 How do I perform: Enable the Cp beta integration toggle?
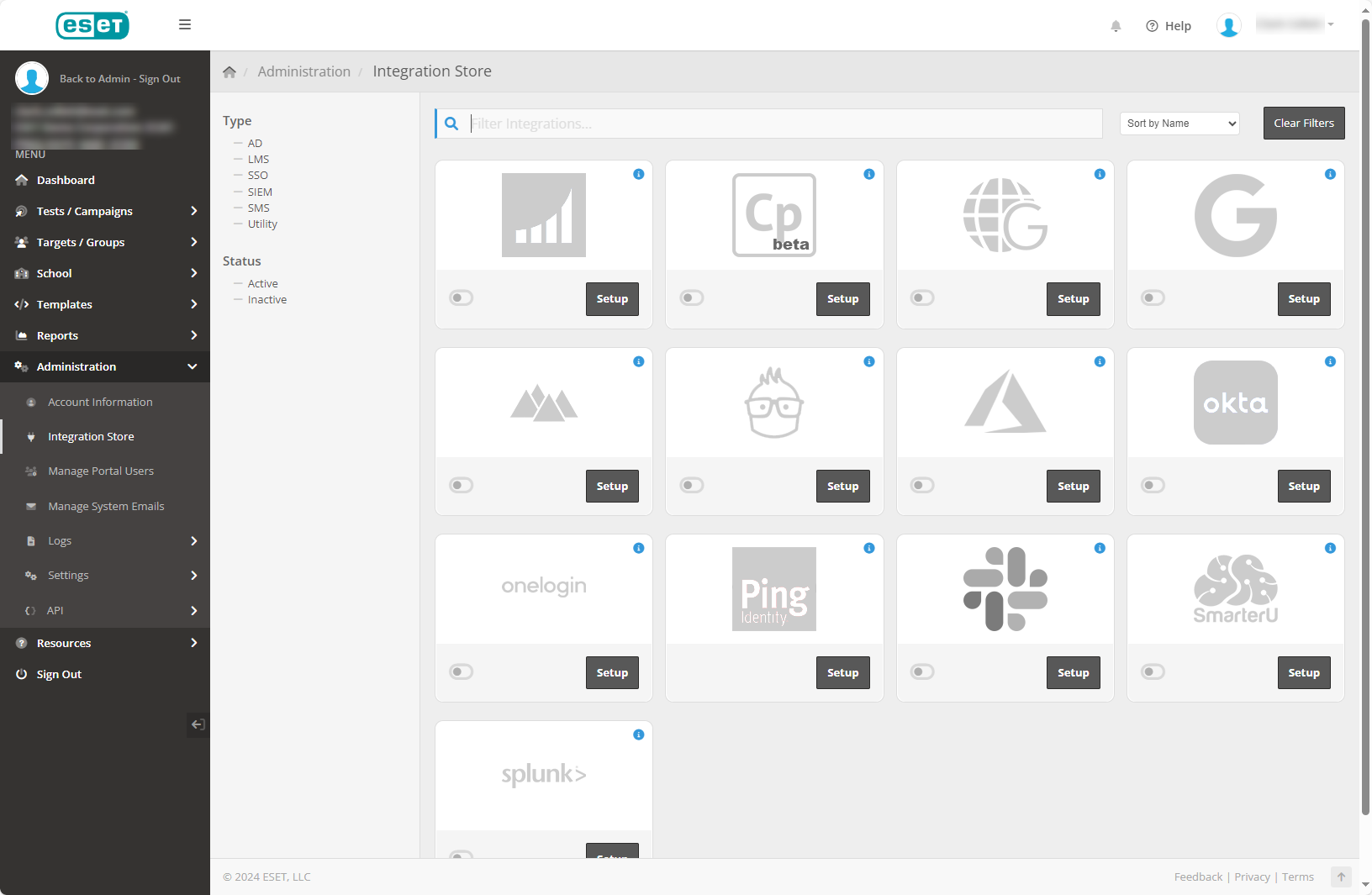692,297
